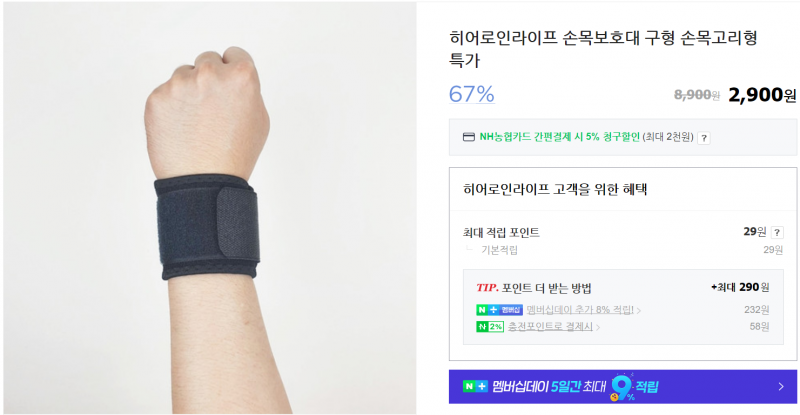Click the NH card discount help question mark icon
800x415 pixels.
(704, 138)
